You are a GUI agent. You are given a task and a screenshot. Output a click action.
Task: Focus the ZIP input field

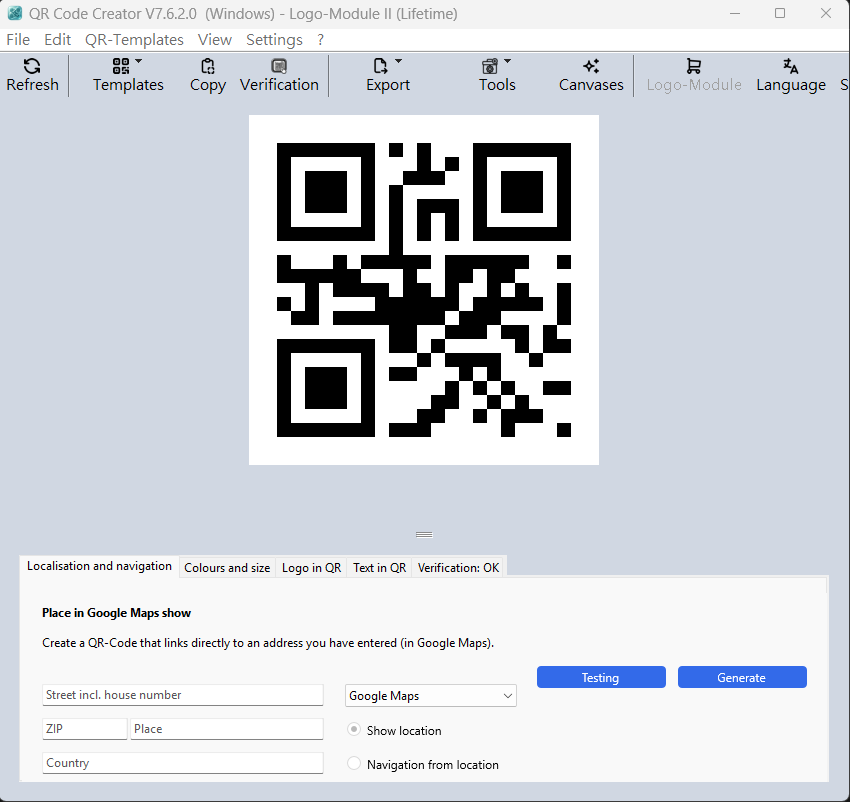(85, 729)
